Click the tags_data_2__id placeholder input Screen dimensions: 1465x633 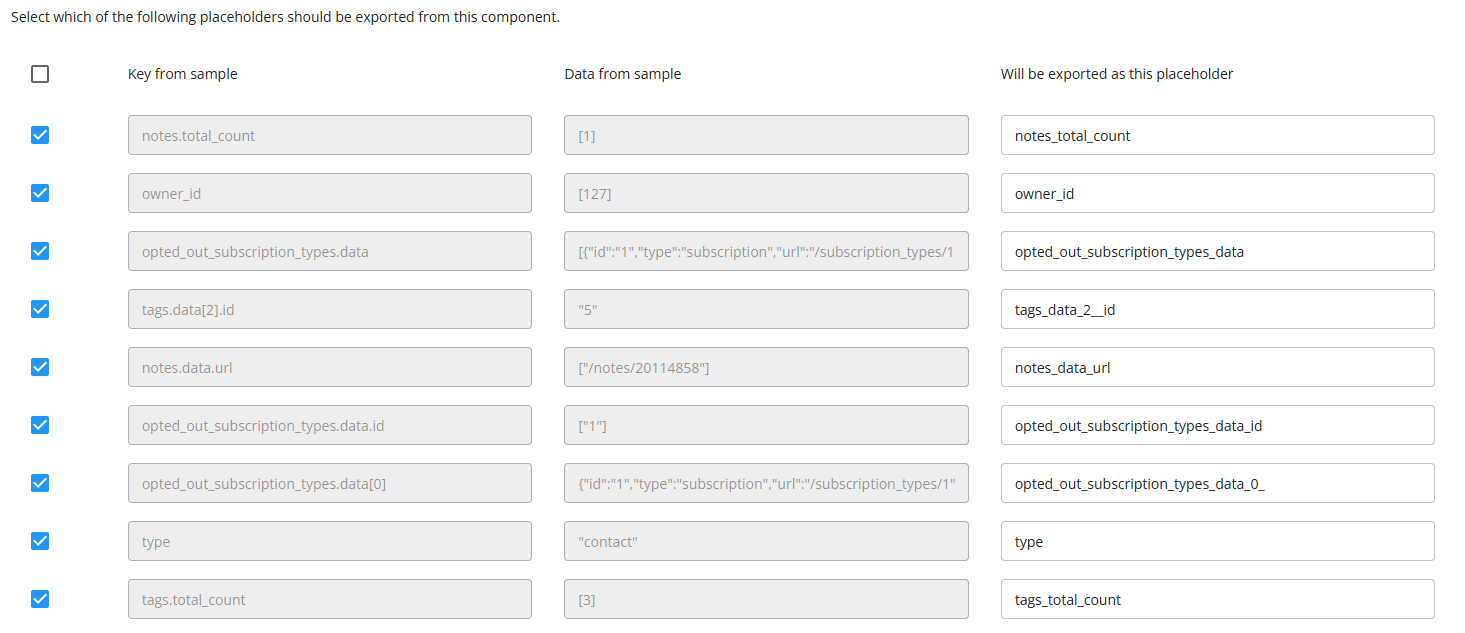click(1216, 308)
